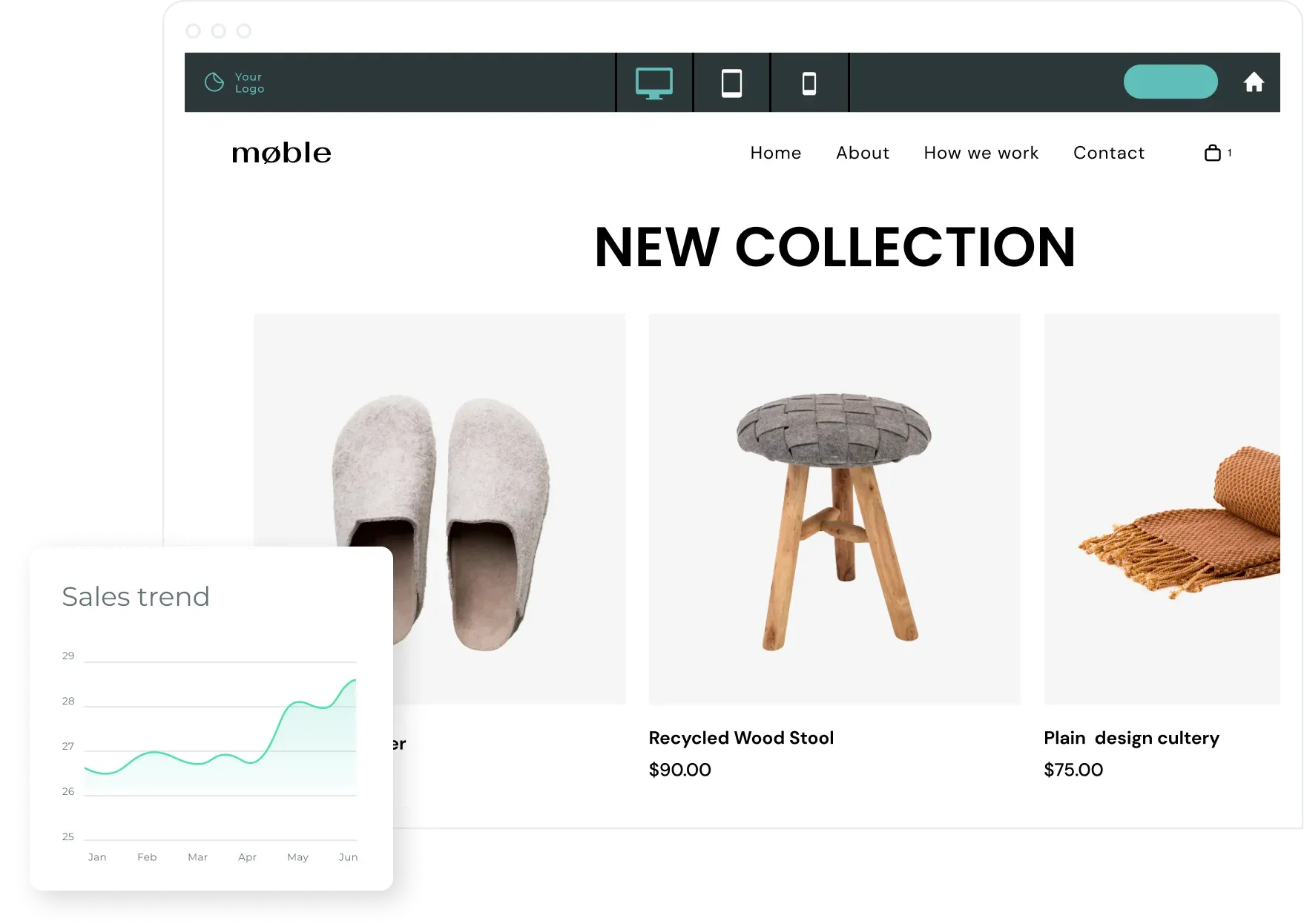This screenshot has width=1304, height=924.
Task: Select the orange blanket product image
Action: [x=1162, y=509]
